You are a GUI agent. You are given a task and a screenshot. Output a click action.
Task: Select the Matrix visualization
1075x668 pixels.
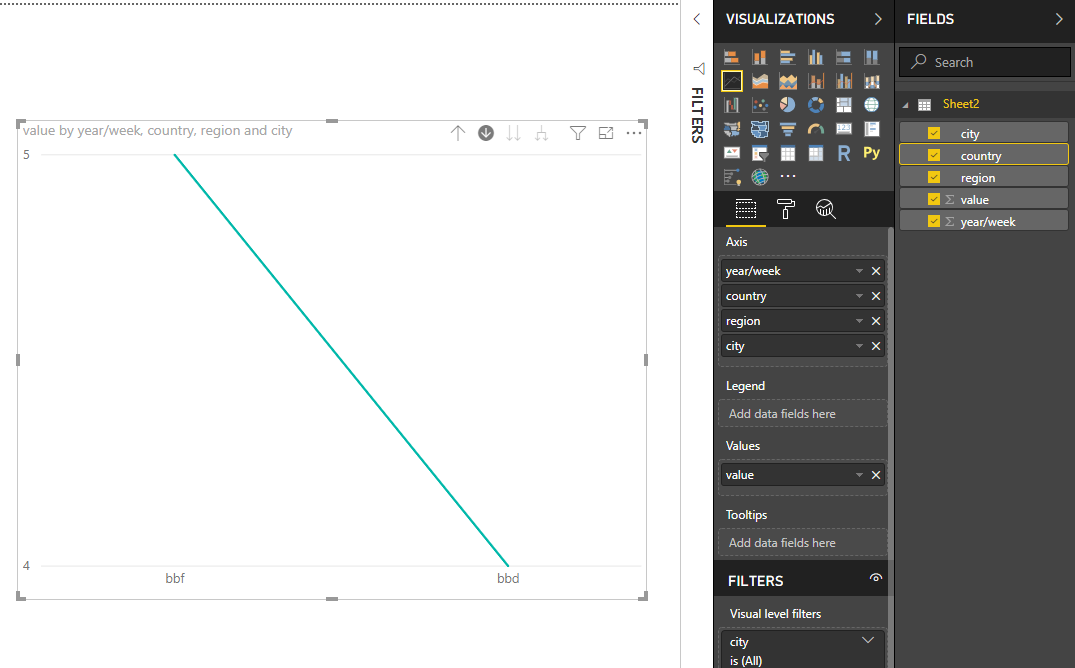pos(816,153)
